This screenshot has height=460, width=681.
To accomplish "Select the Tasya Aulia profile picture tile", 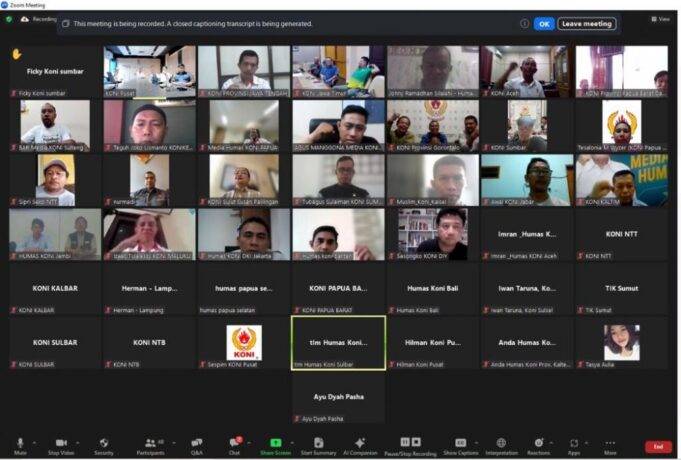I will point(621,343).
